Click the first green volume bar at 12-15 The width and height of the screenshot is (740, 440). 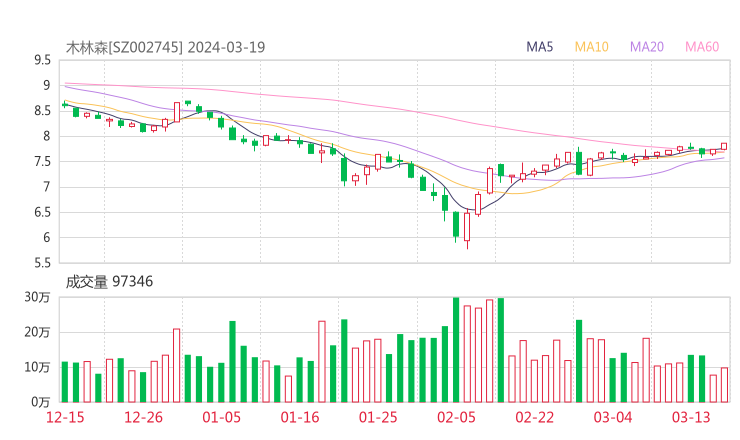(x=65, y=382)
